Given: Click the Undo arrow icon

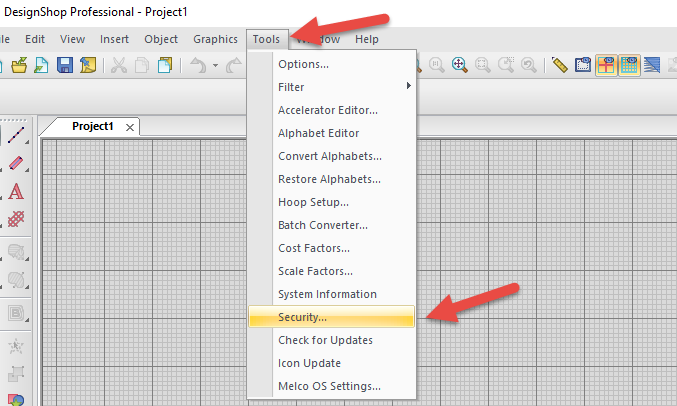Looking at the screenshot, I should [x=198, y=66].
